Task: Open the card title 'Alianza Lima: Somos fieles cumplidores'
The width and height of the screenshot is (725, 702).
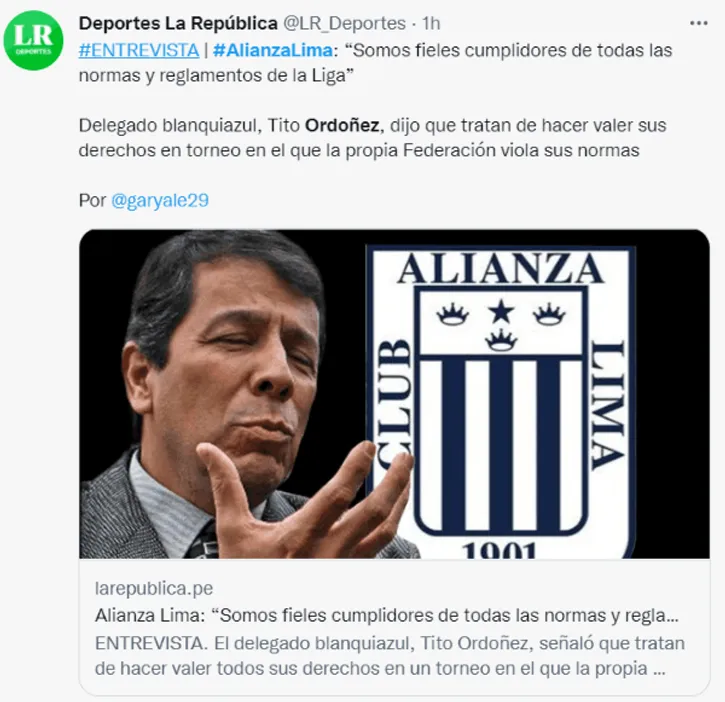Action: [x=387, y=616]
